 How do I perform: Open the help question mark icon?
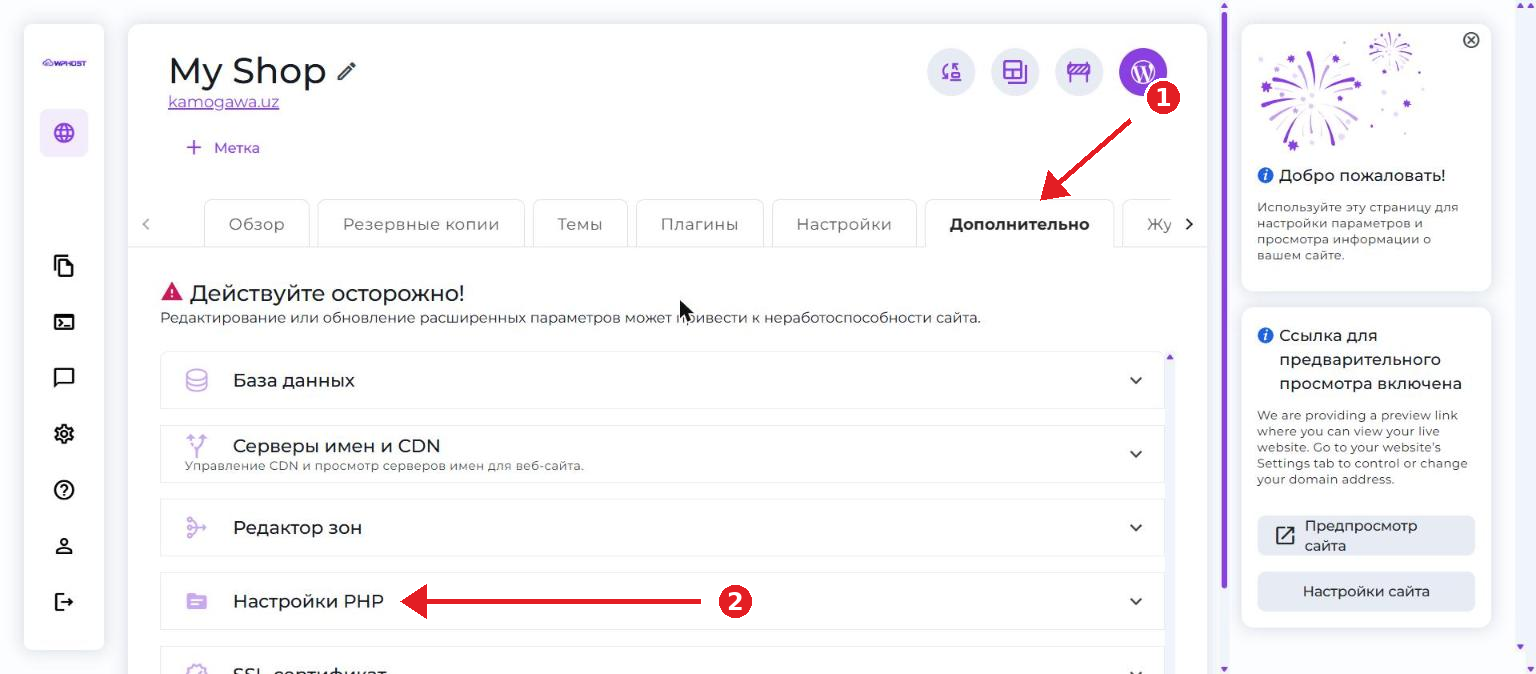pyautogui.click(x=64, y=490)
